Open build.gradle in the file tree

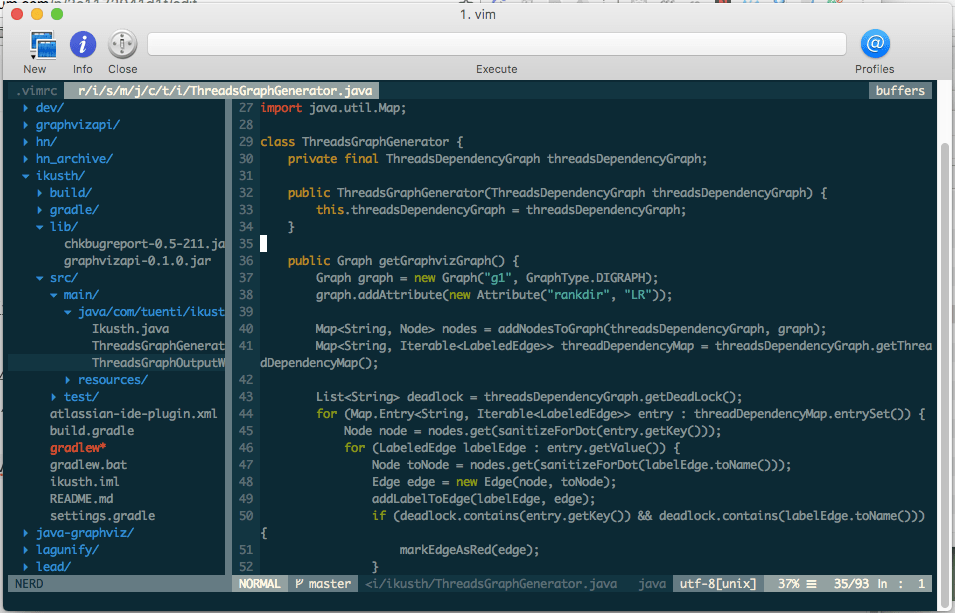91,431
